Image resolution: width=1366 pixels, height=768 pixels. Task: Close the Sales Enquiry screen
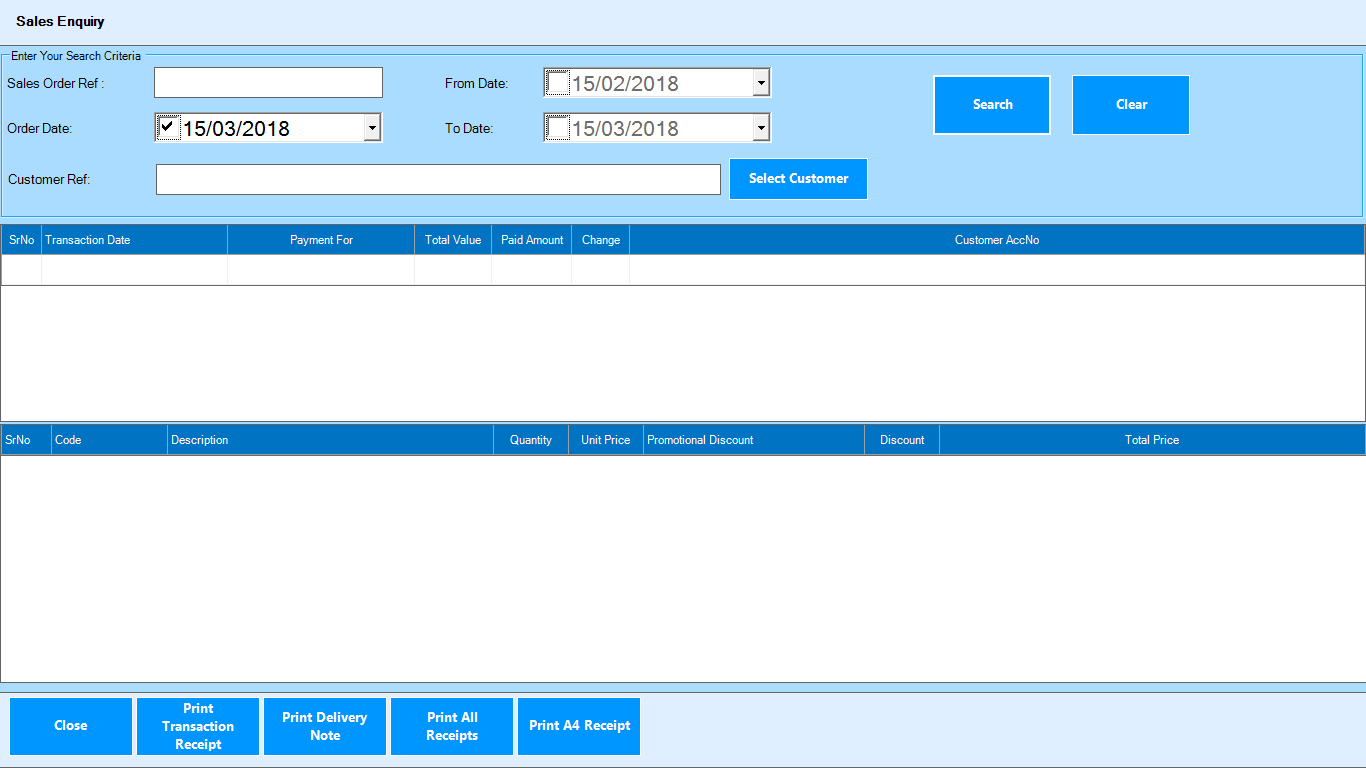(x=71, y=726)
